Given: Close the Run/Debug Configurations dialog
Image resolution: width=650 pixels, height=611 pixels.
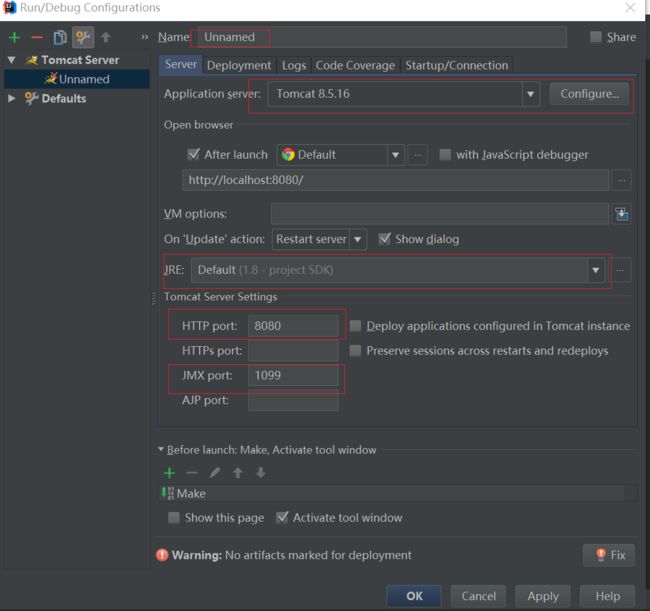Looking at the screenshot, I should coord(631,7).
